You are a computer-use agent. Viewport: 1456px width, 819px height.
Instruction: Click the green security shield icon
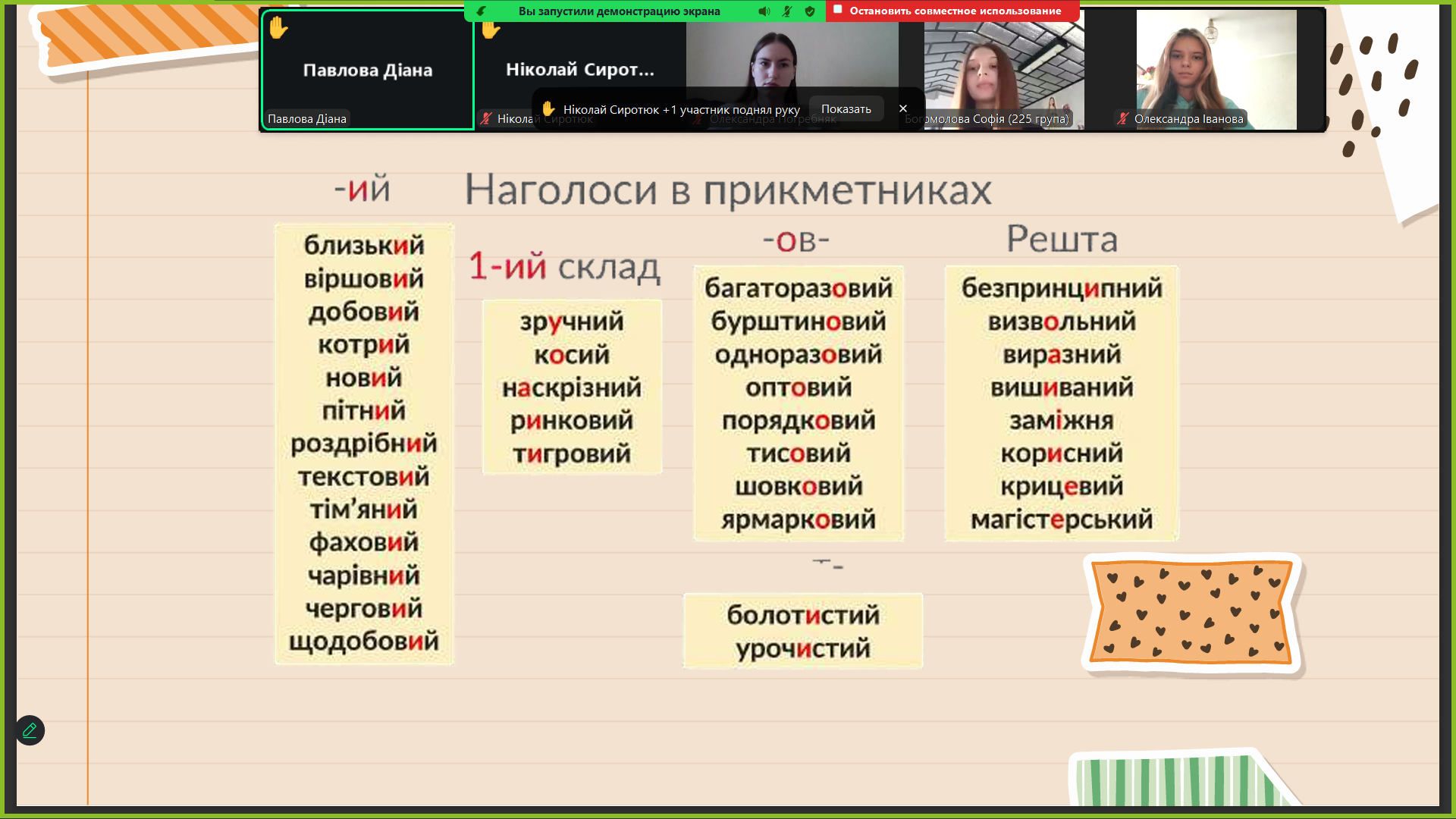(x=810, y=11)
